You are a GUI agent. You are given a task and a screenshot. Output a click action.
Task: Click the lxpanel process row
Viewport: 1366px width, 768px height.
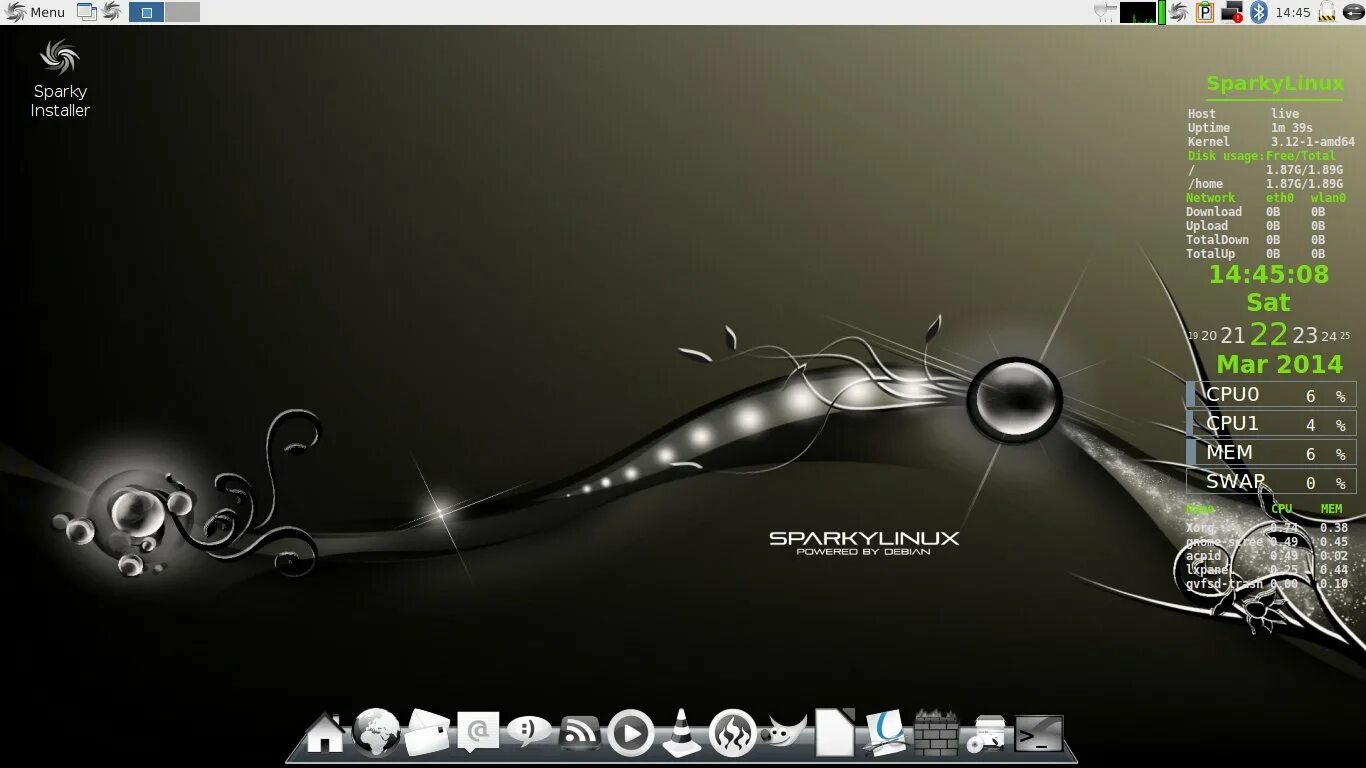click(1267, 570)
